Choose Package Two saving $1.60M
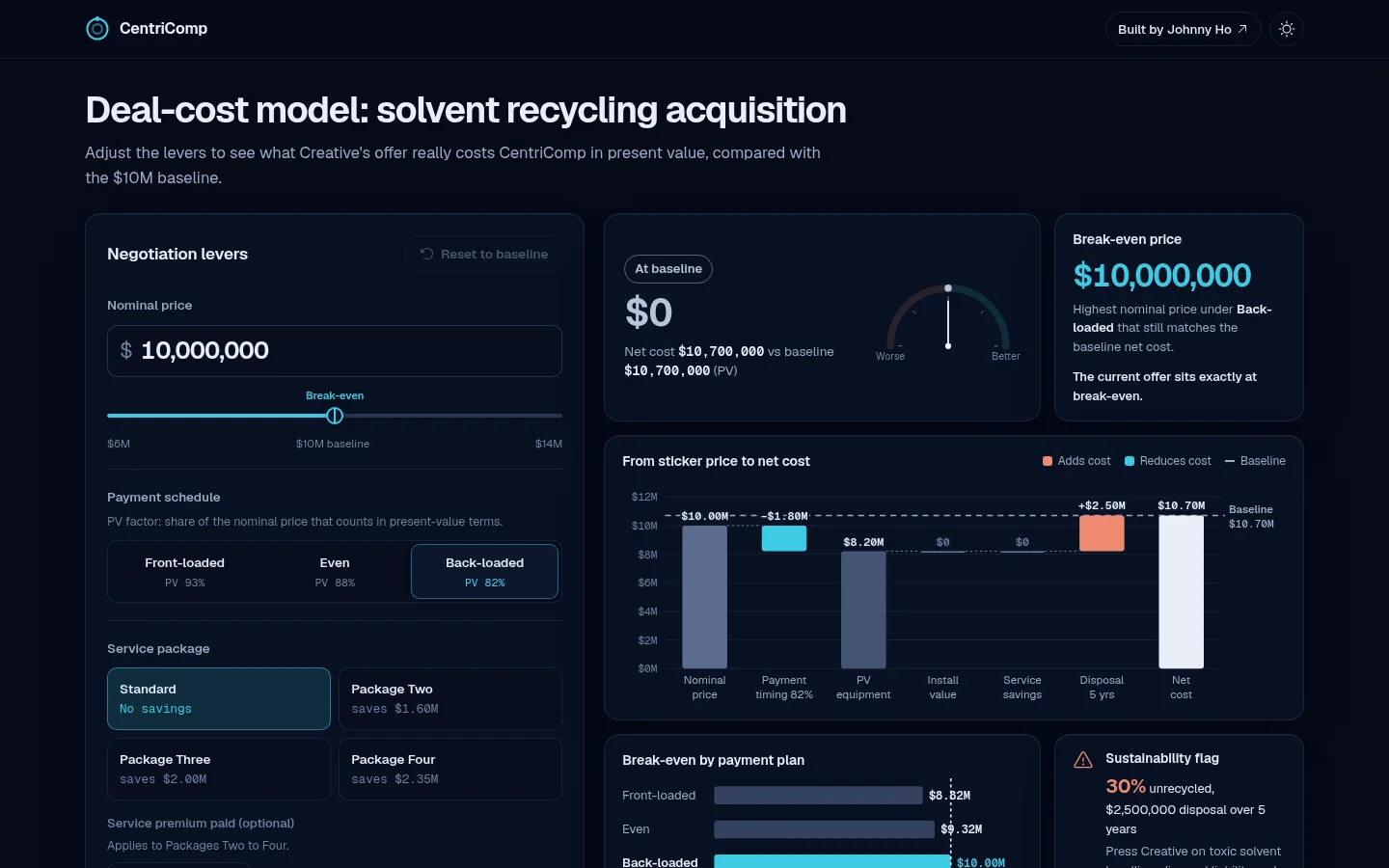 [x=450, y=698]
